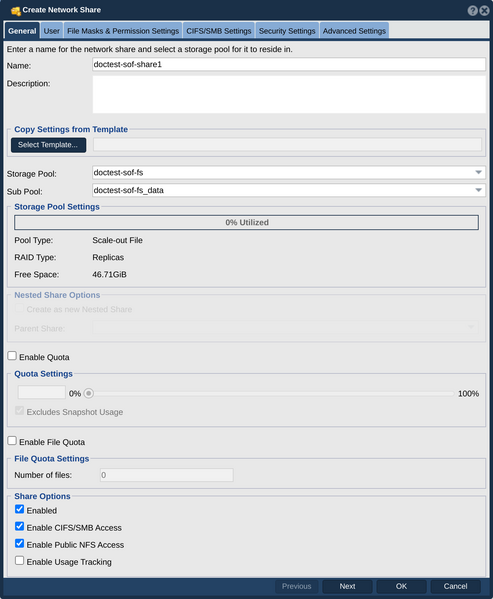Click the quota size input box

[x=42, y=392]
